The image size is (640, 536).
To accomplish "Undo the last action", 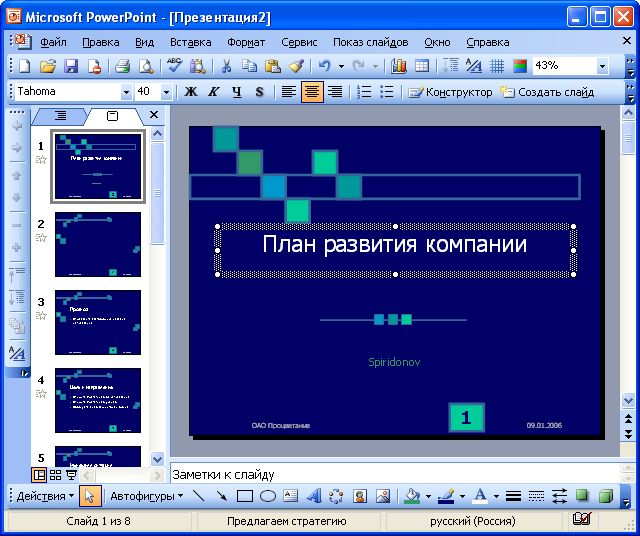I will click(324, 66).
